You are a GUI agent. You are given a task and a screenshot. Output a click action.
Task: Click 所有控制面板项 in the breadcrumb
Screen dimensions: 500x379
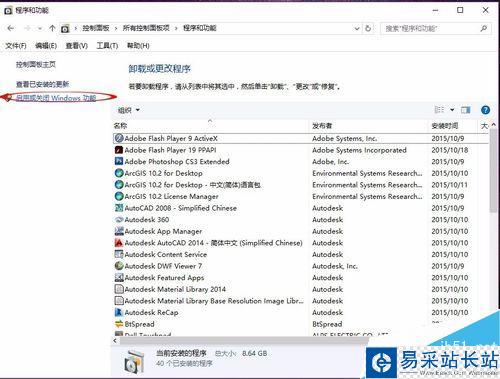[146, 28]
